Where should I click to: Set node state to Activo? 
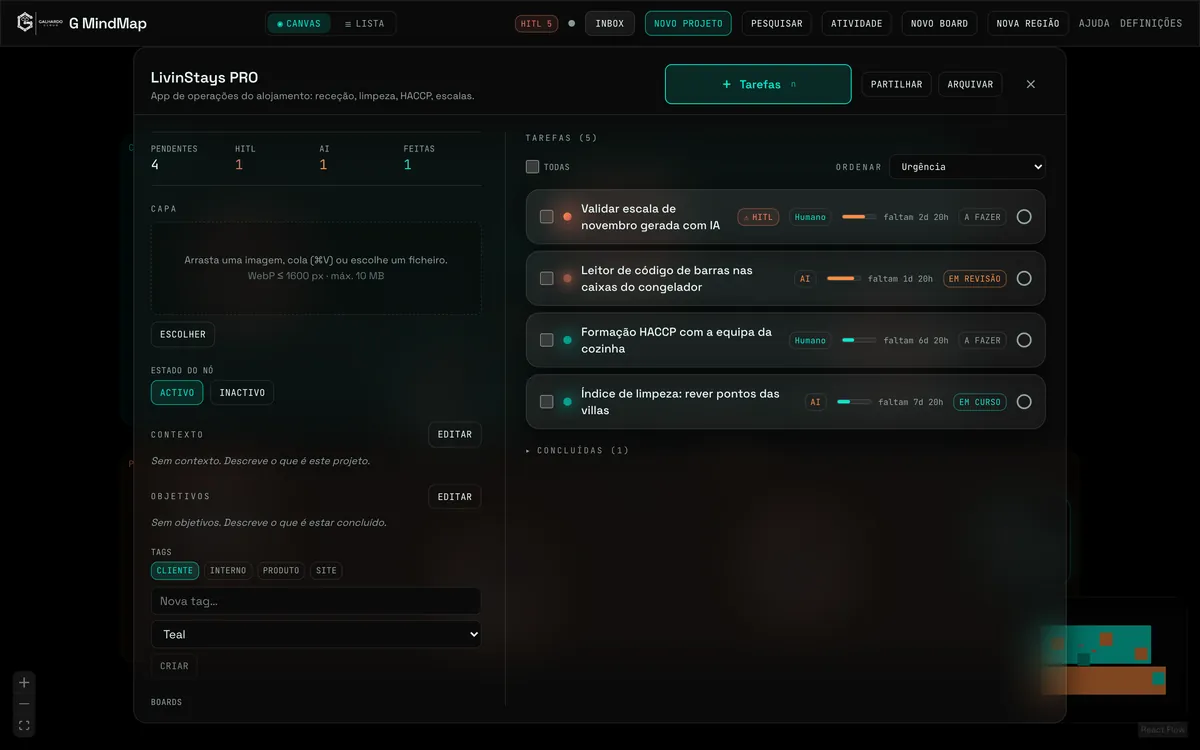[177, 393]
